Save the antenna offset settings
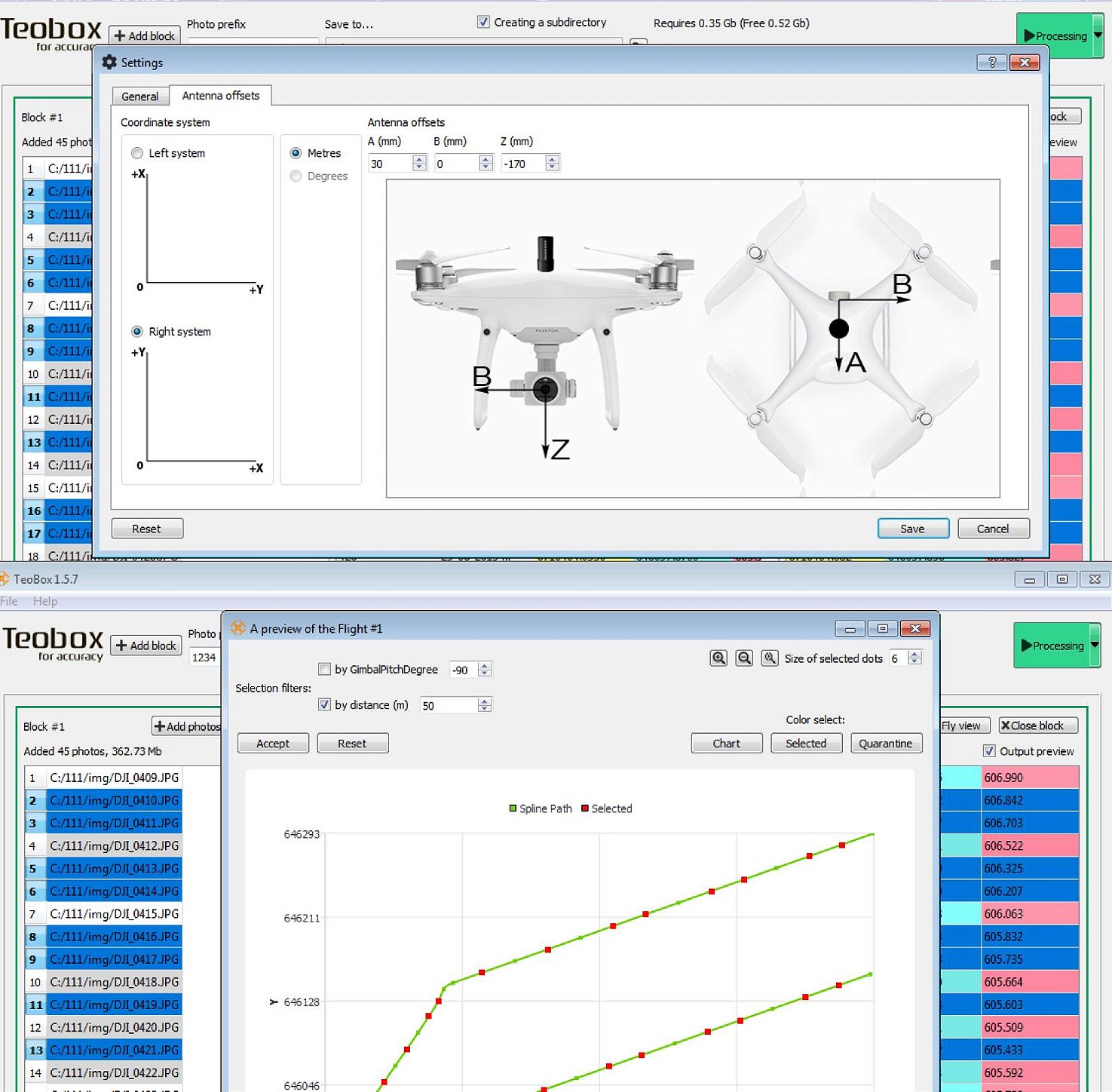Screen dimensions: 1112x1092 click(912, 529)
